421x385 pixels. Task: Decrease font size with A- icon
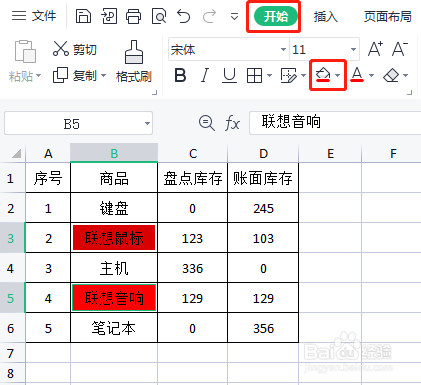click(400, 49)
